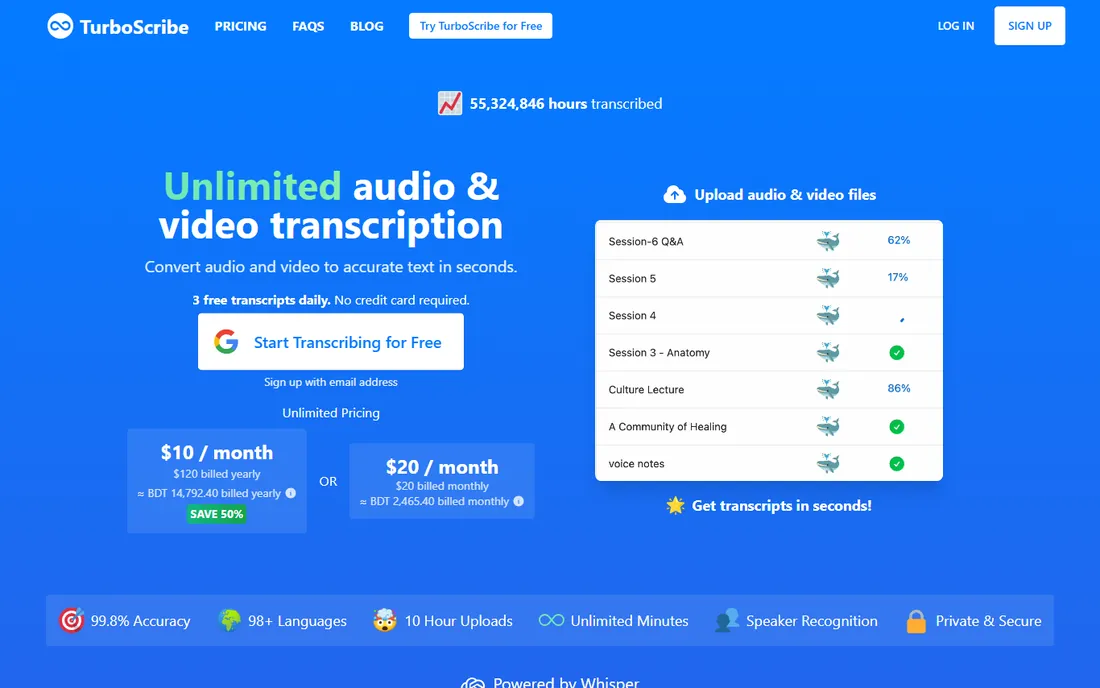Open the PRICING menu item

pyautogui.click(x=241, y=26)
